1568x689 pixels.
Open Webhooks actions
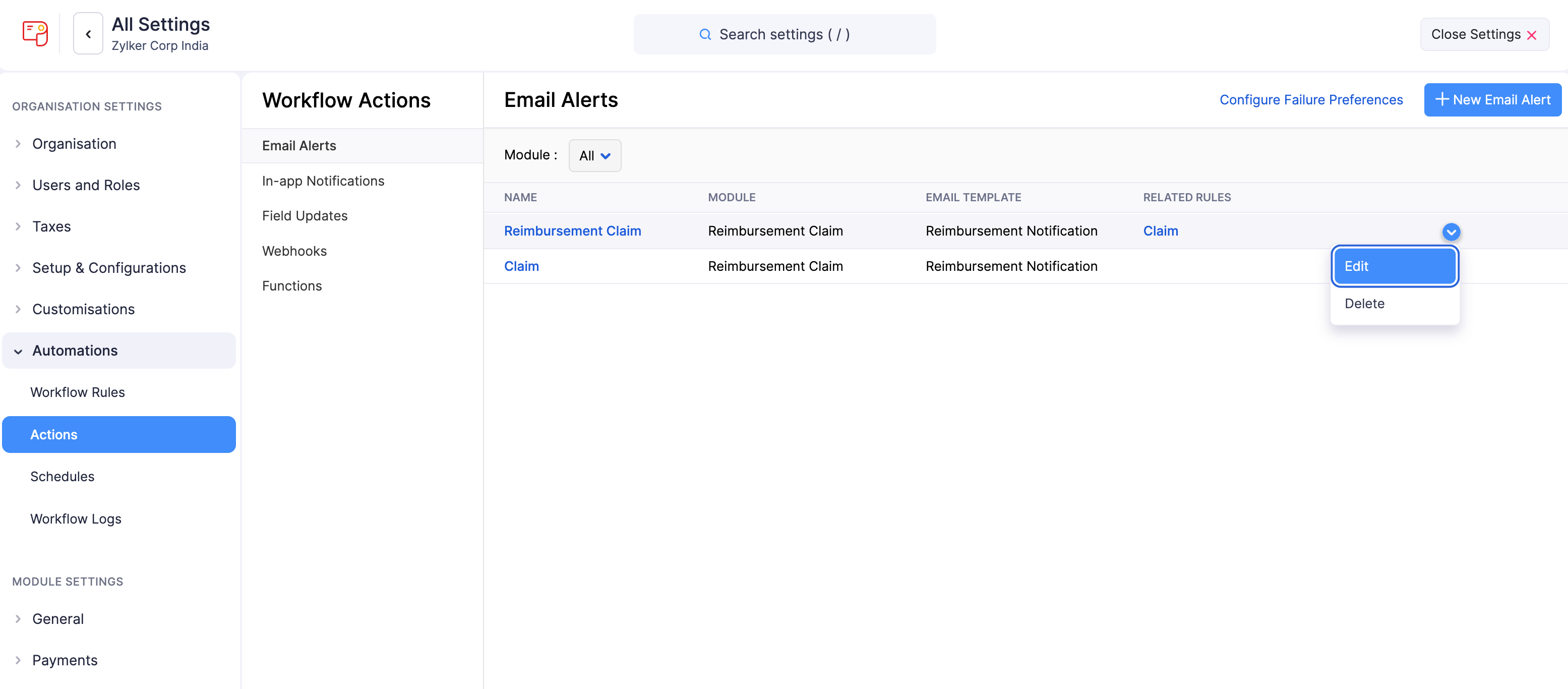pos(362,251)
